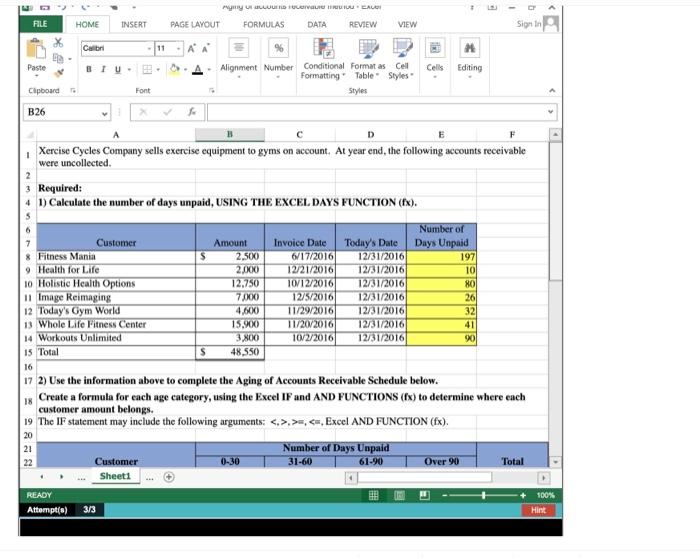Select the INSERT ribbon tab
The width and height of the screenshot is (700, 559).
point(134,25)
